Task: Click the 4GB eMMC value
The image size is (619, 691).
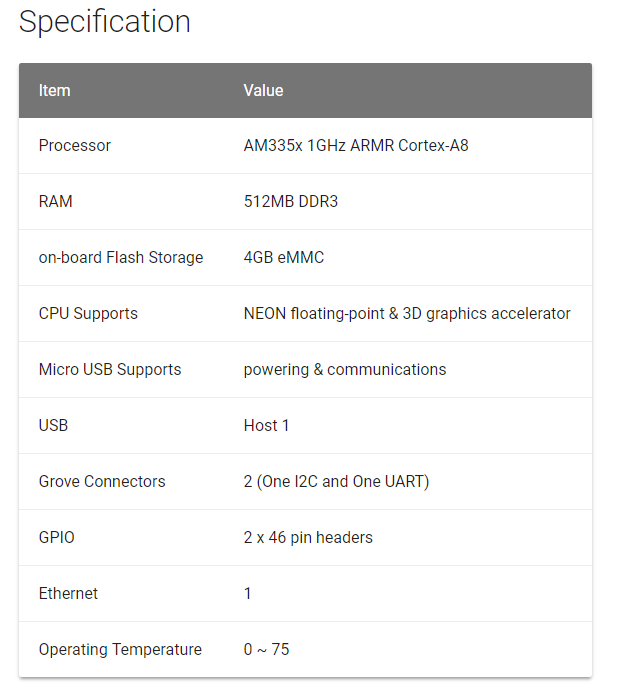Action: (284, 257)
